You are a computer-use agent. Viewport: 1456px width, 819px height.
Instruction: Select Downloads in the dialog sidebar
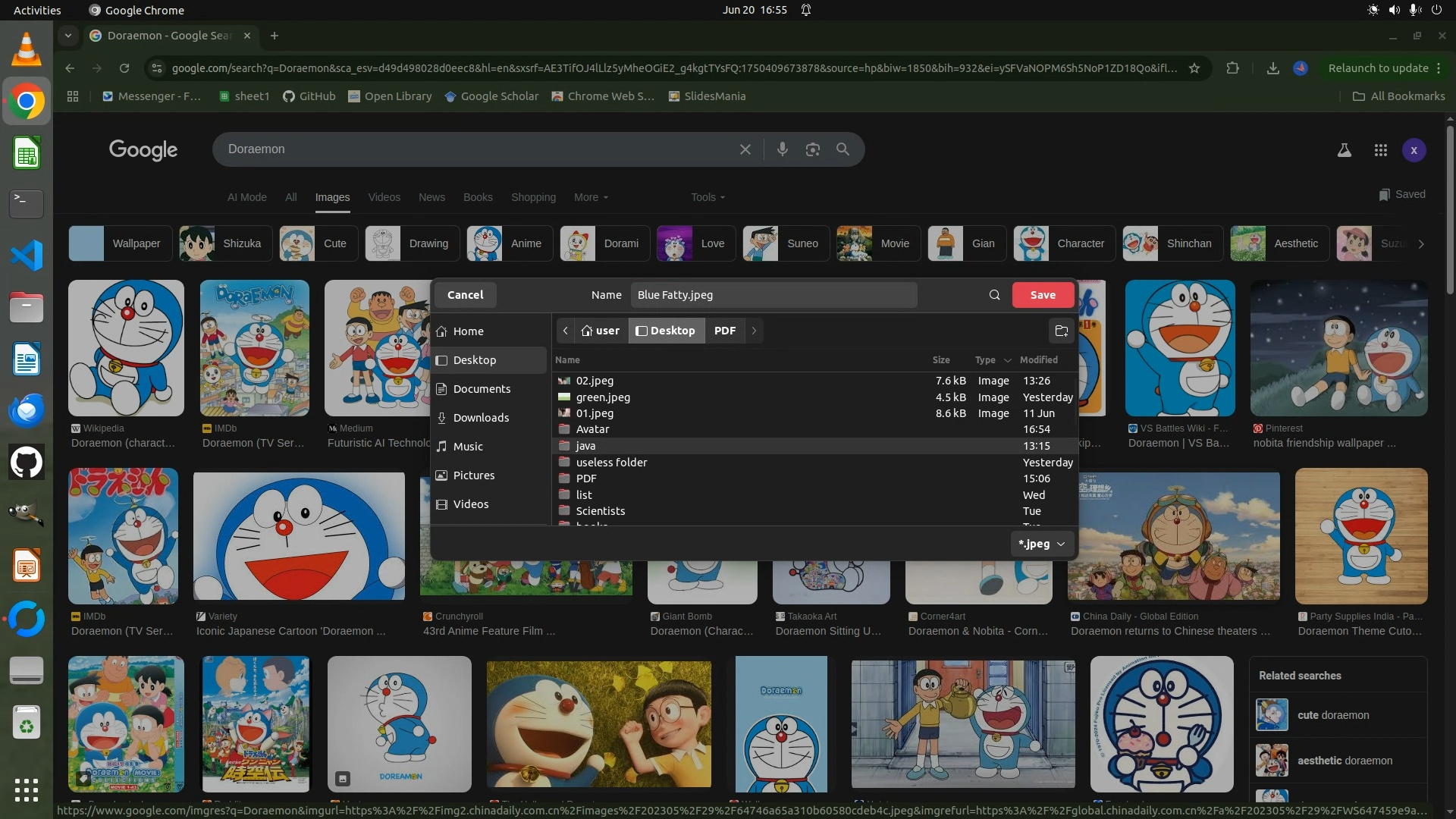(481, 418)
